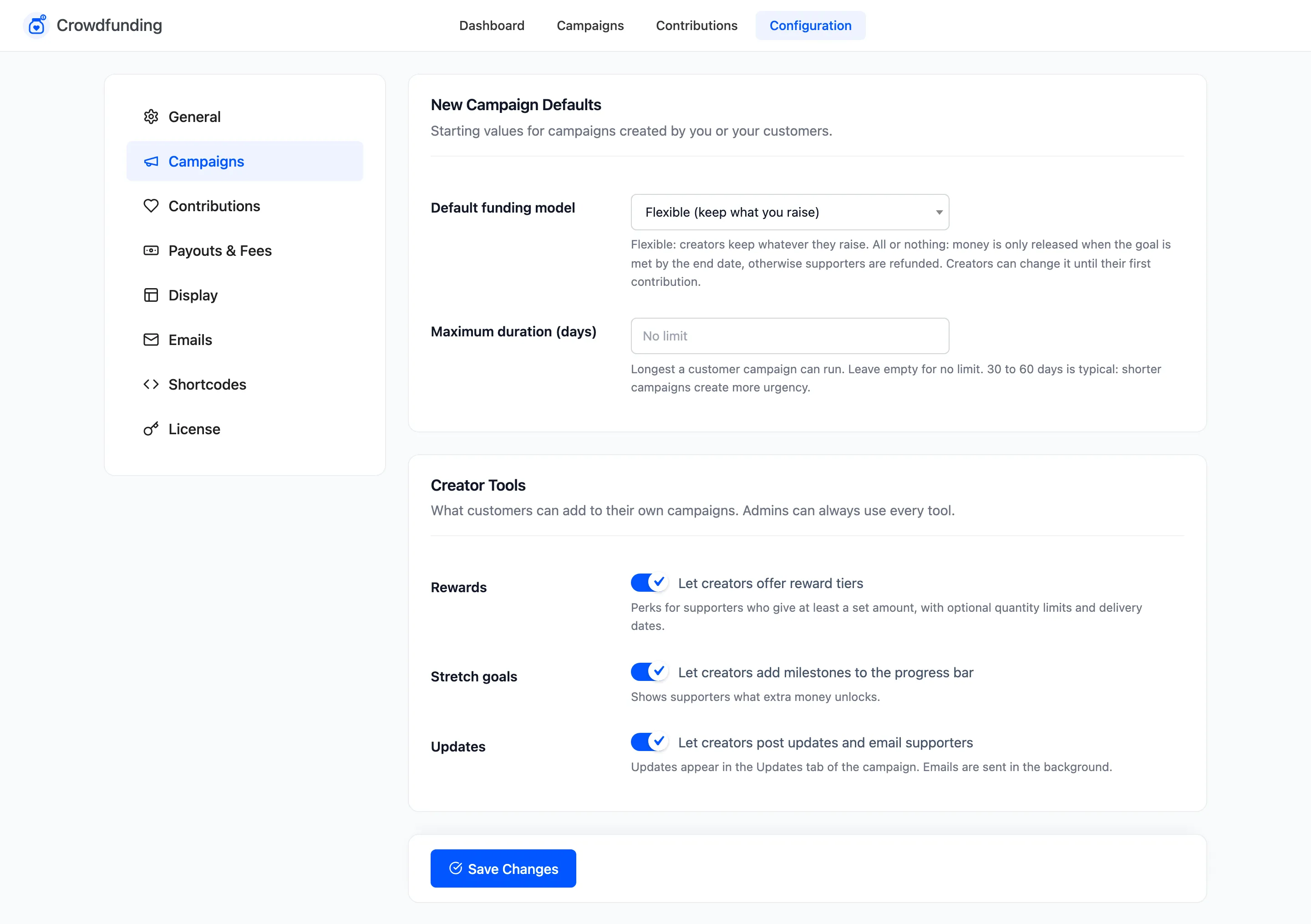Click the 'Stretch goals' label

pyautogui.click(x=473, y=676)
